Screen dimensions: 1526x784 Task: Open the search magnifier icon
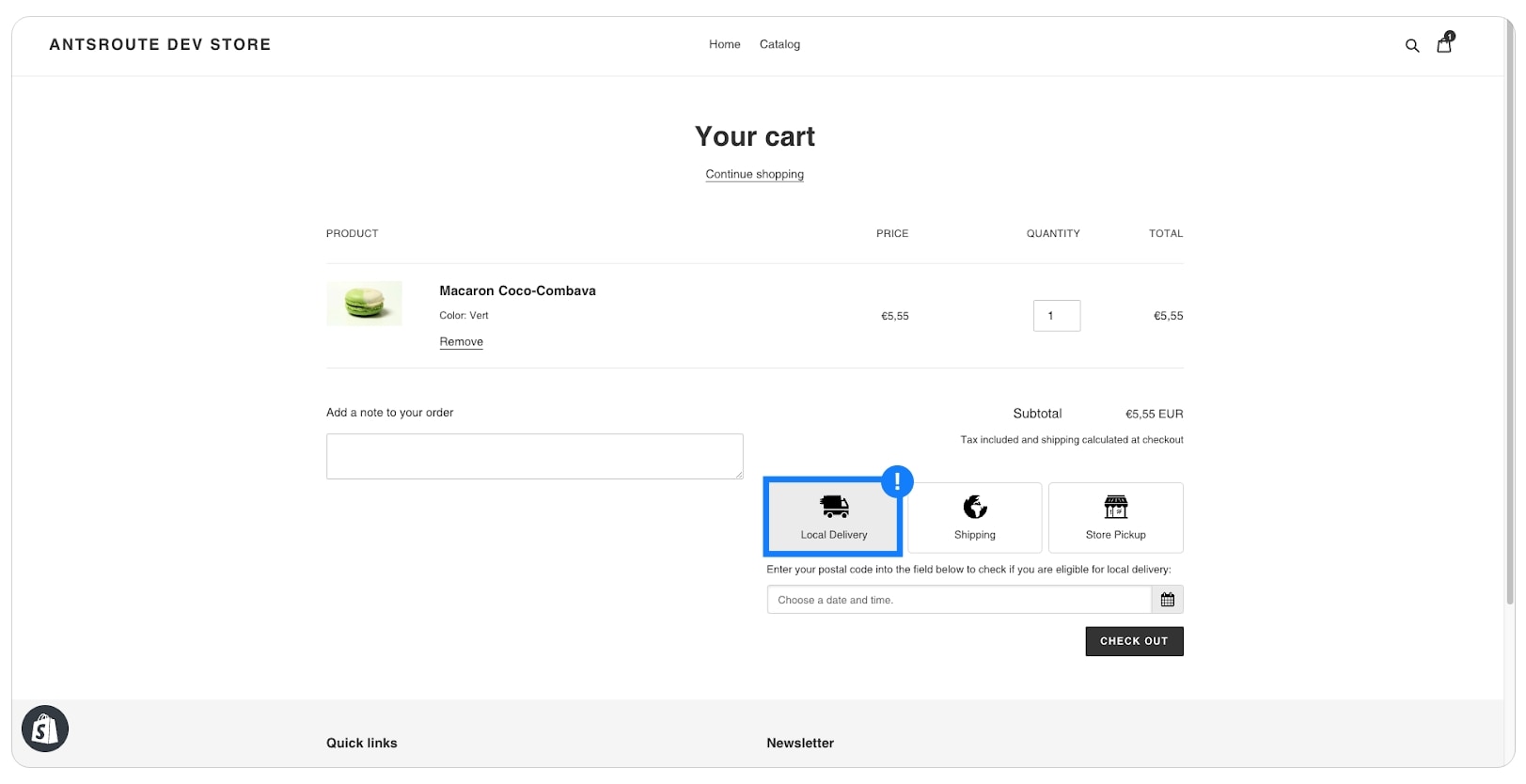[x=1411, y=45]
